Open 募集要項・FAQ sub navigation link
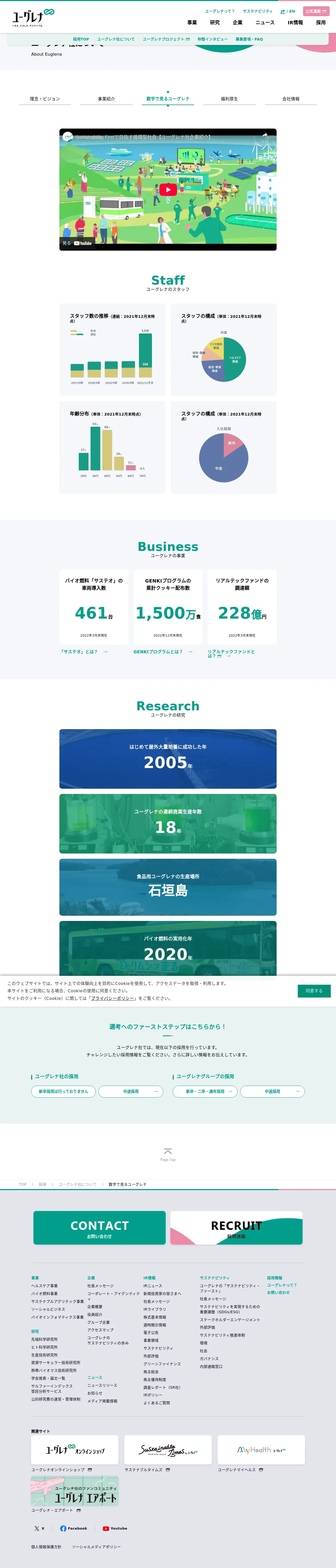Viewport: 336px width, 1568px height. tap(249, 39)
